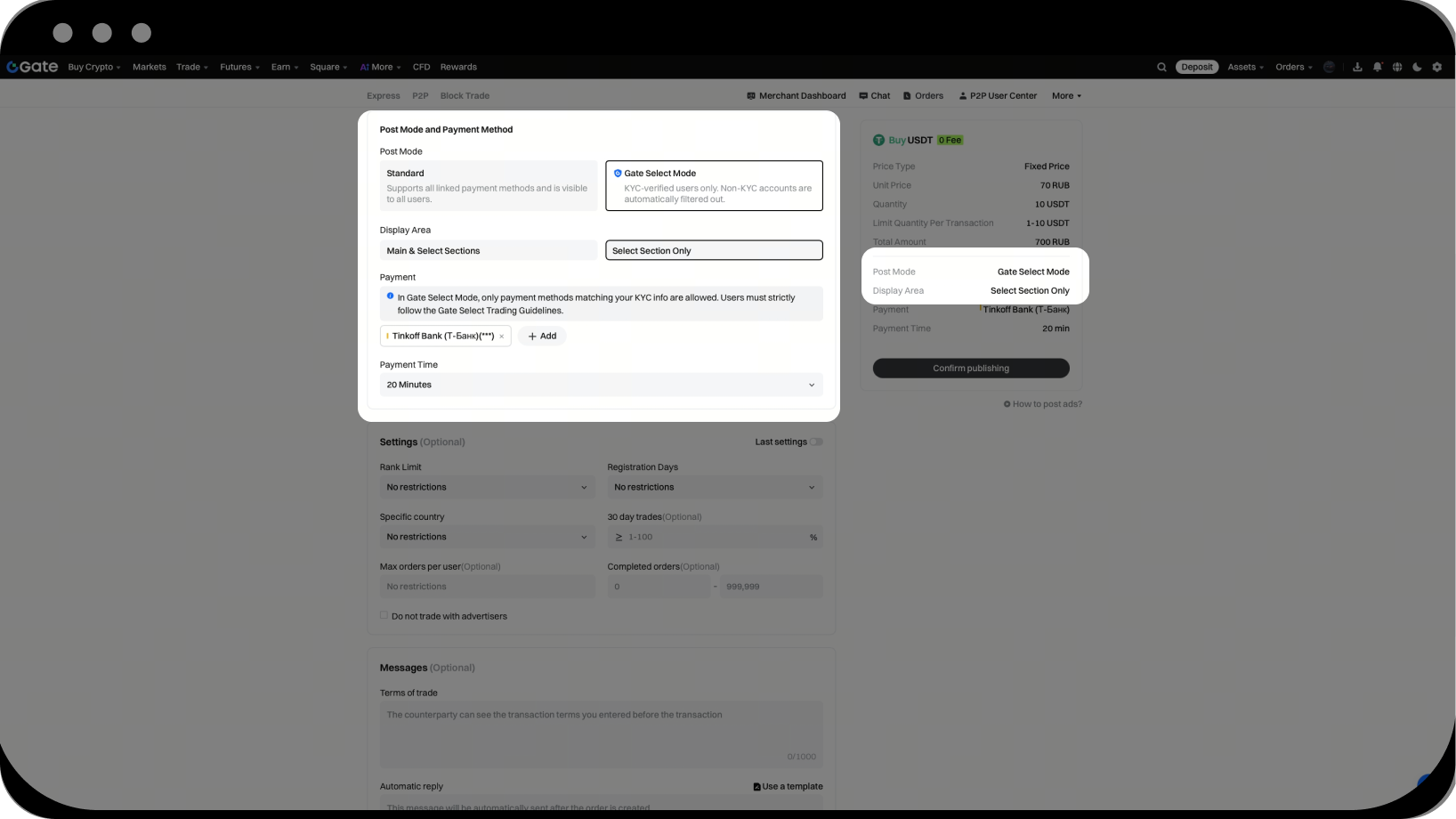Click the 0 Fee badge
Screen dimensions: 1456x819
[x=950, y=140]
